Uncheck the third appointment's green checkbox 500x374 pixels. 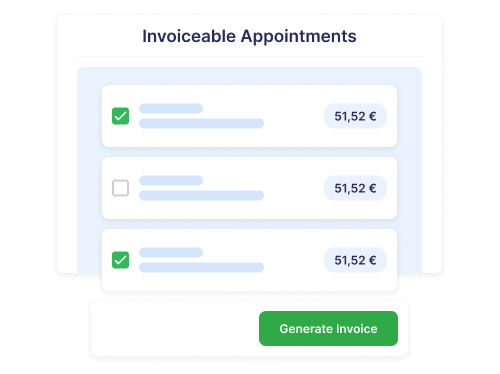(120, 260)
